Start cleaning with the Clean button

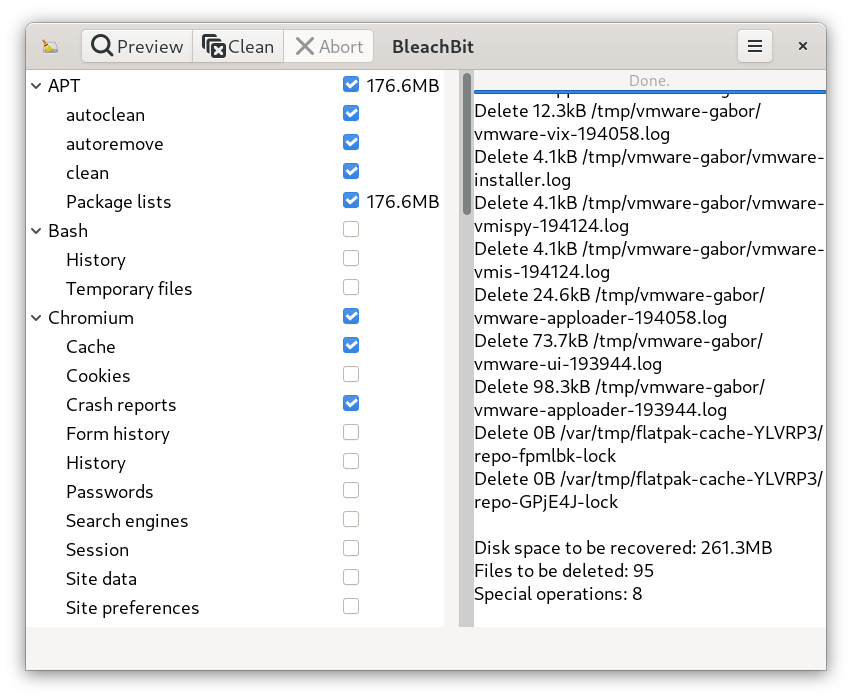click(x=238, y=46)
